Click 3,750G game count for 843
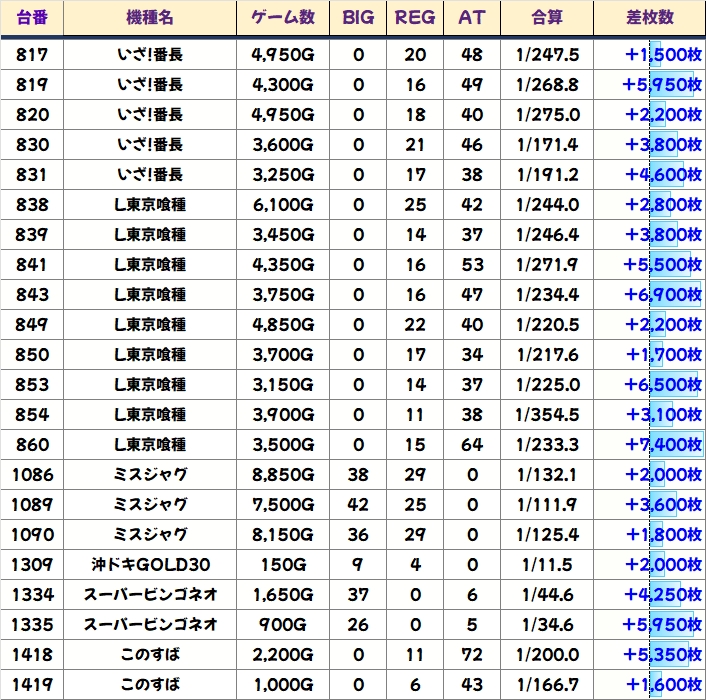 283,294
